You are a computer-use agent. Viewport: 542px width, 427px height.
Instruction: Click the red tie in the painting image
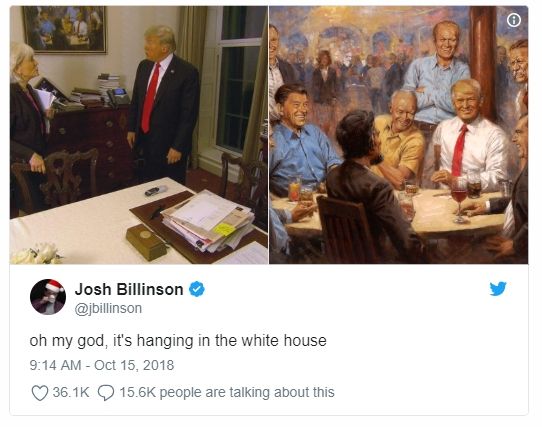pos(459,151)
